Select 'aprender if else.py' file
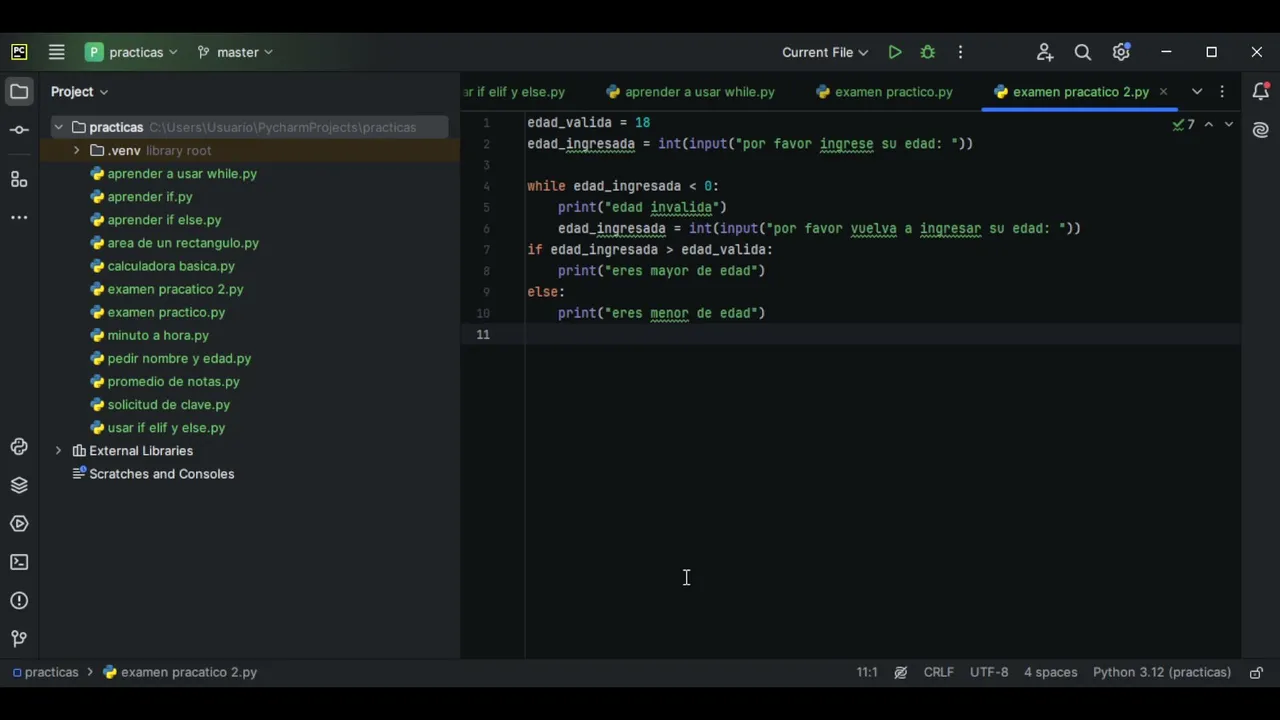This screenshot has width=1280, height=720. (156, 220)
